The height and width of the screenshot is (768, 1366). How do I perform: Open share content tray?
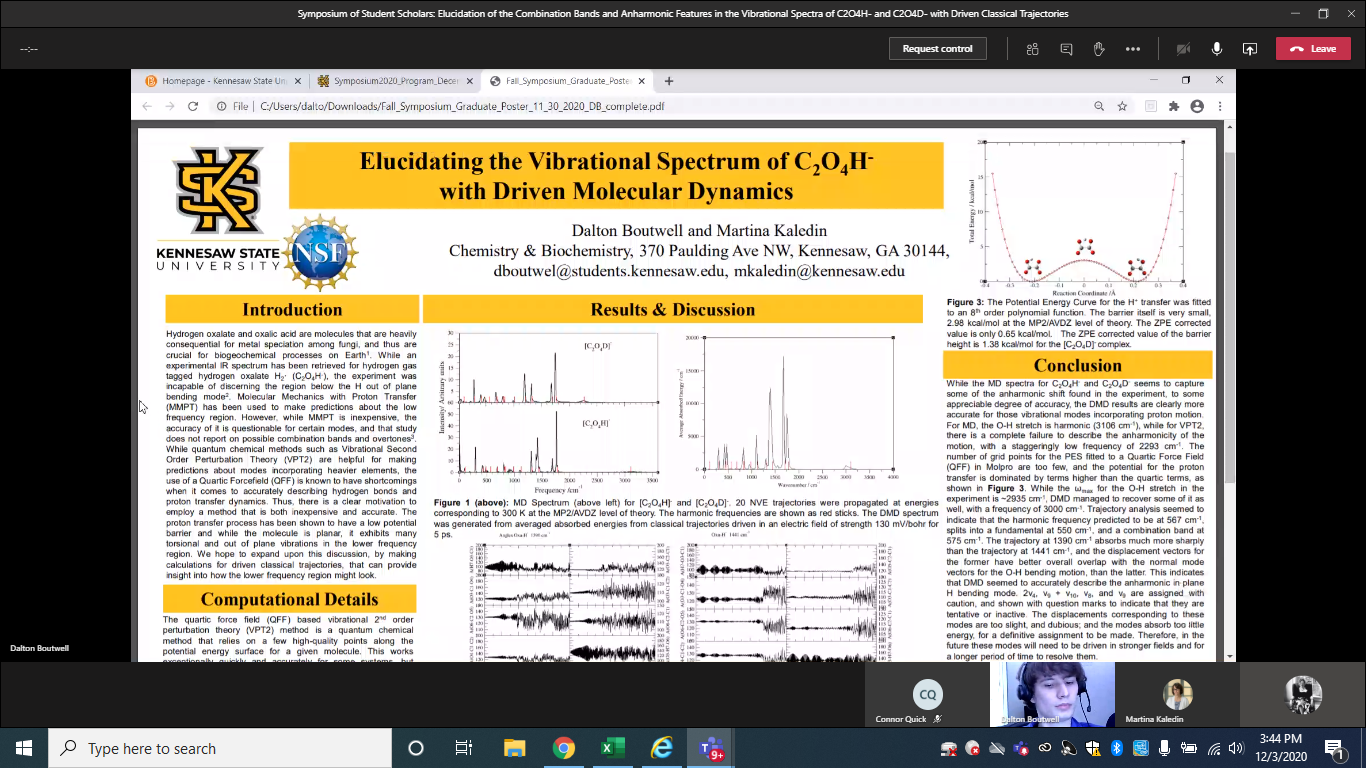point(1250,49)
